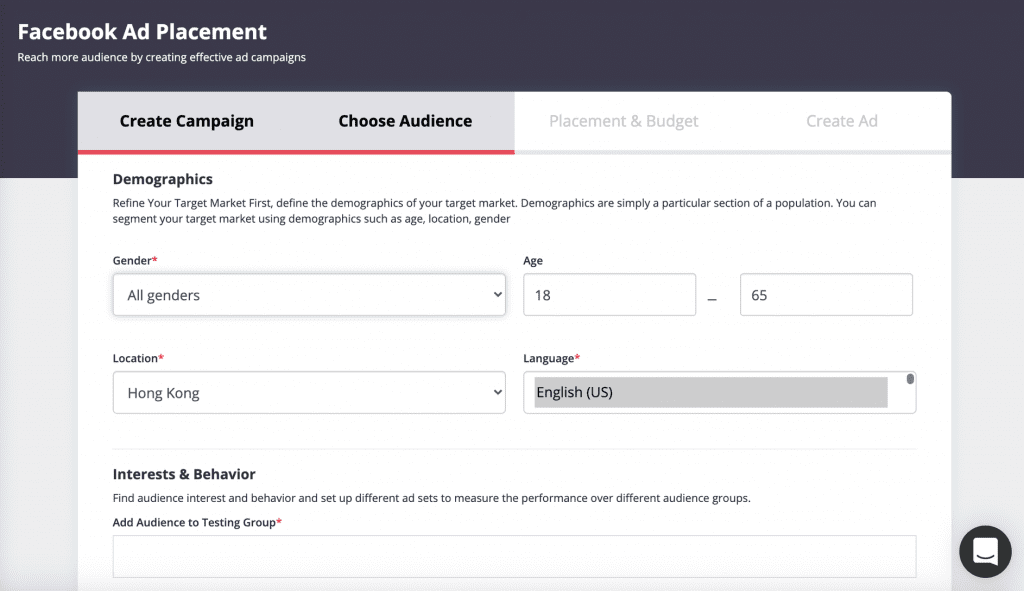Viewport: 1024px width, 591px height.
Task: Click the Facebook Ad Placement page title
Action: coord(142,31)
